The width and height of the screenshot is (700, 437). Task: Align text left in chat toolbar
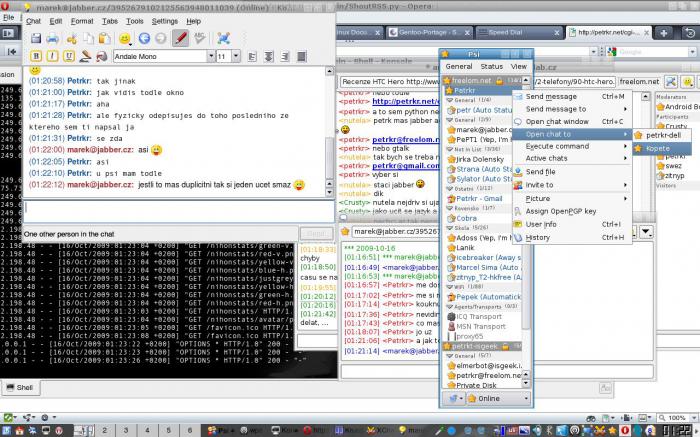point(252,57)
